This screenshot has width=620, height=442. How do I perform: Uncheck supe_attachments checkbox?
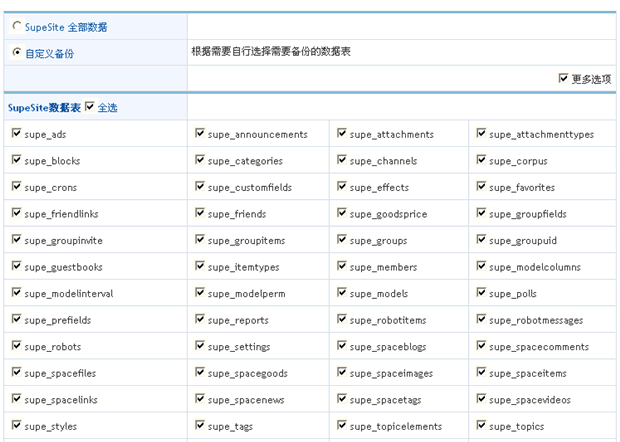pyautogui.click(x=342, y=133)
